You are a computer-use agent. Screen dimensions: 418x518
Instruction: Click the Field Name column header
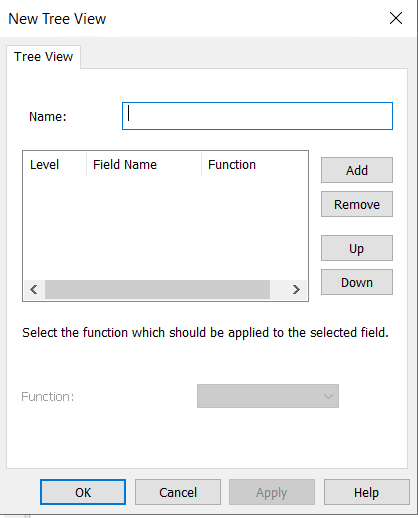[x=144, y=164]
